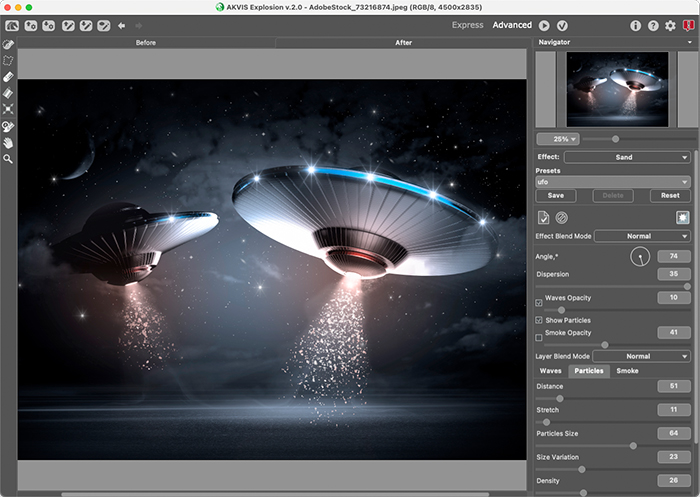
Task: Click the Run (play) processing button
Action: pos(544,25)
